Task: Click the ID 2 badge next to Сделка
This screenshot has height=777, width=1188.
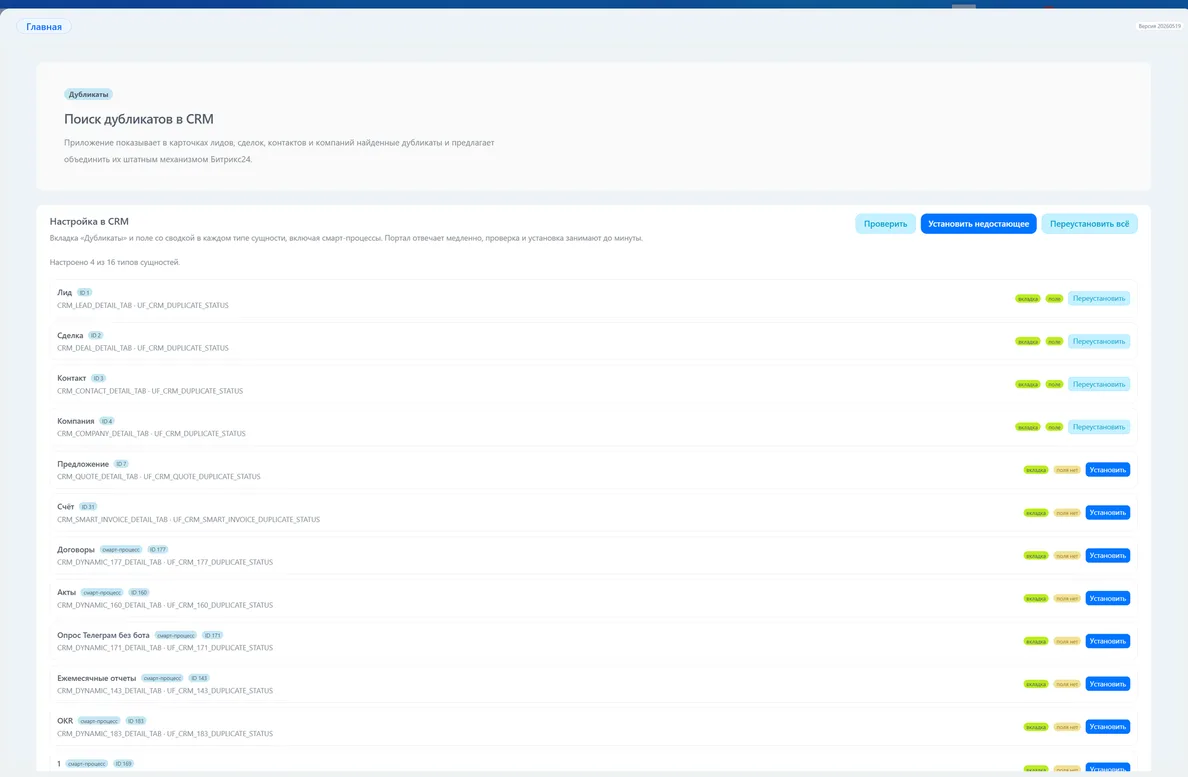Action: [x=95, y=335]
